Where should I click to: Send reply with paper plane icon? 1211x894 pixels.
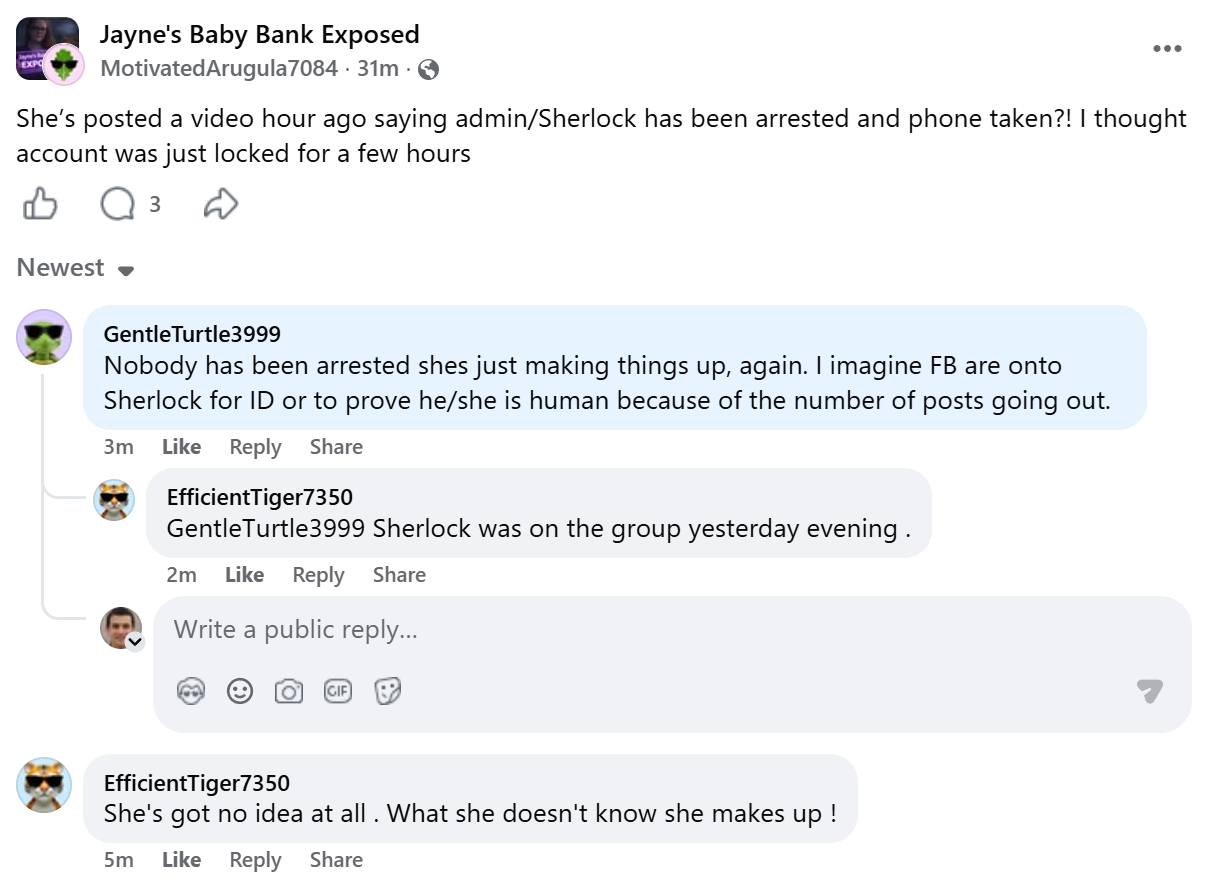[1149, 691]
